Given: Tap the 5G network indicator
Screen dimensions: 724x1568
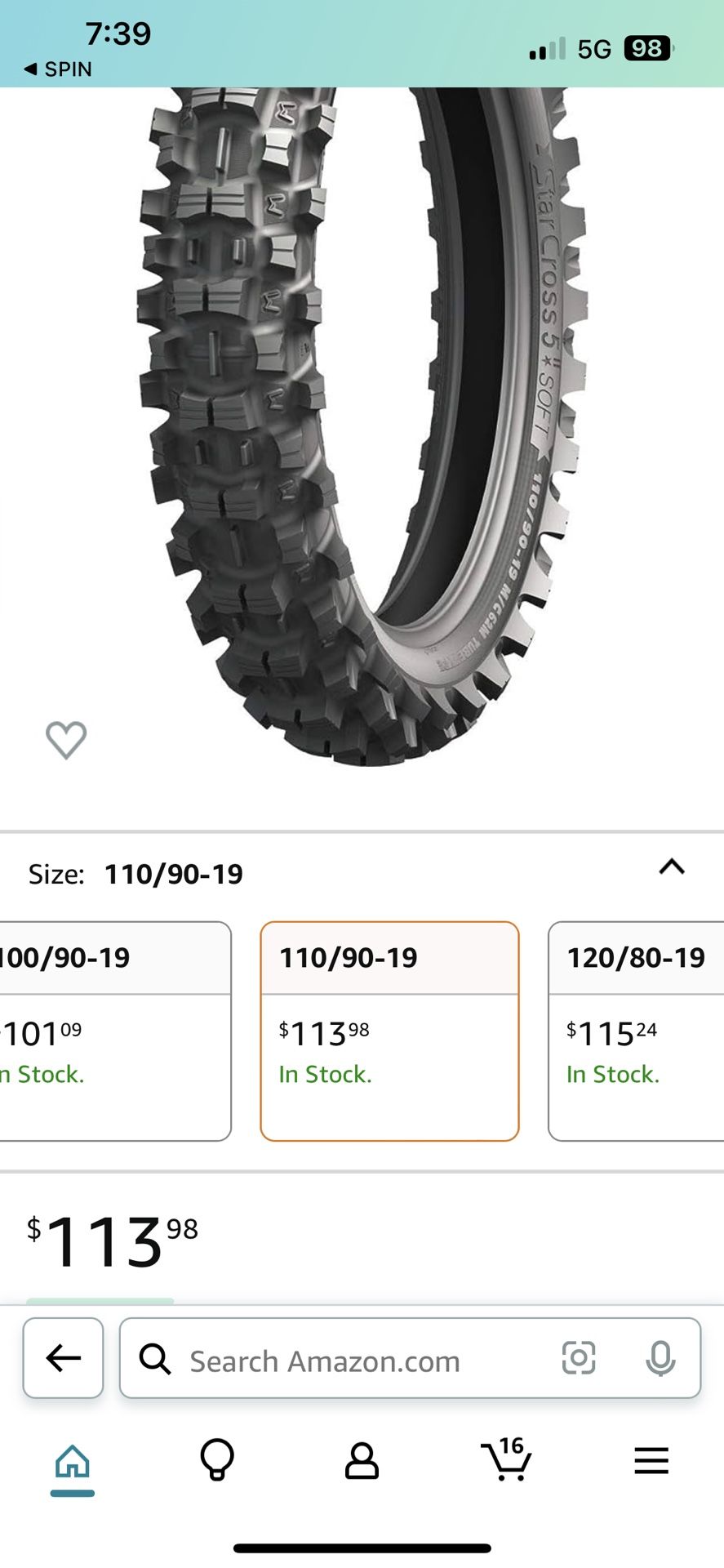Looking at the screenshot, I should (x=595, y=49).
